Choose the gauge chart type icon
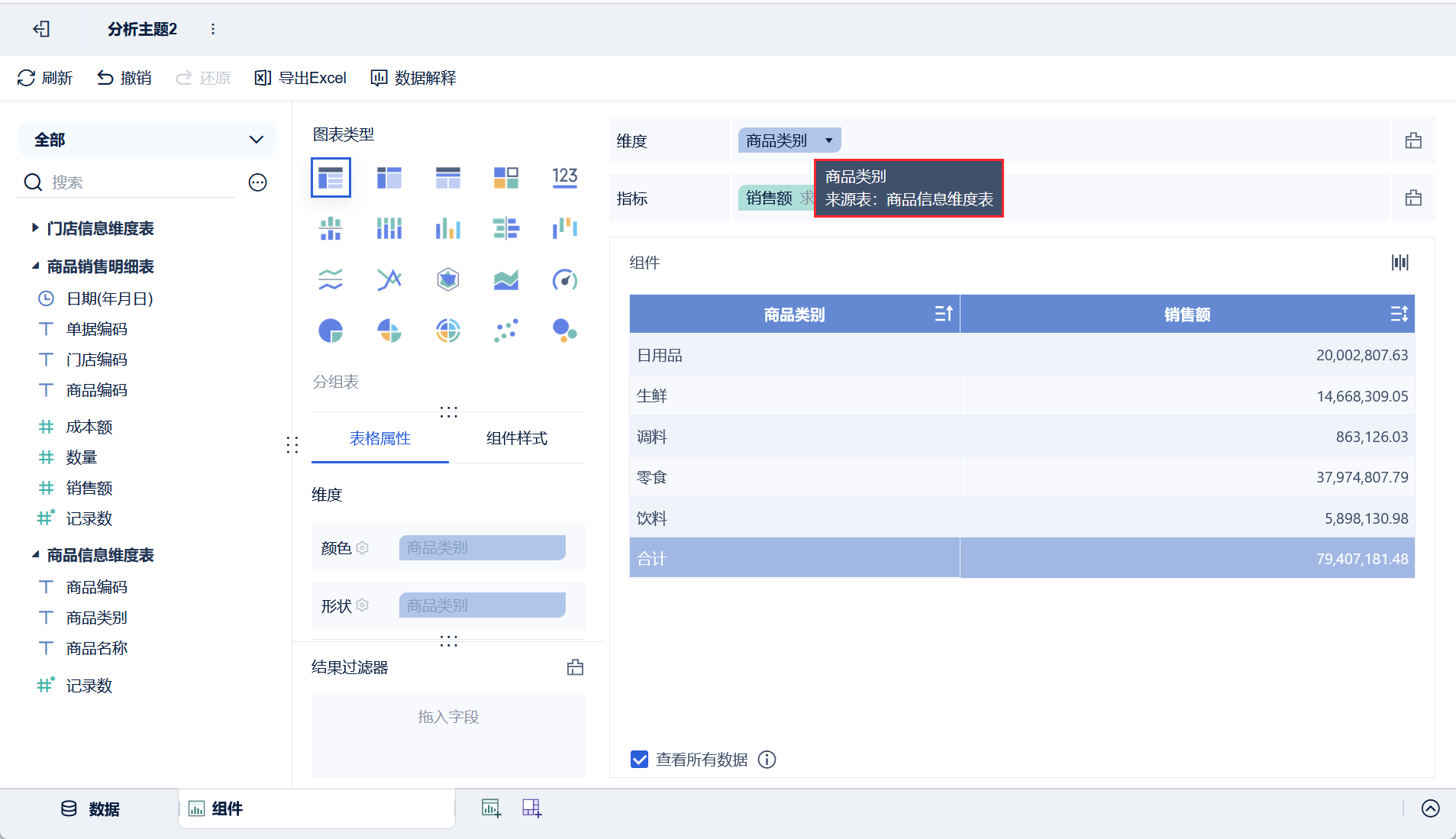Image resolution: width=1456 pixels, height=839 pixels. tap(565, 280)
